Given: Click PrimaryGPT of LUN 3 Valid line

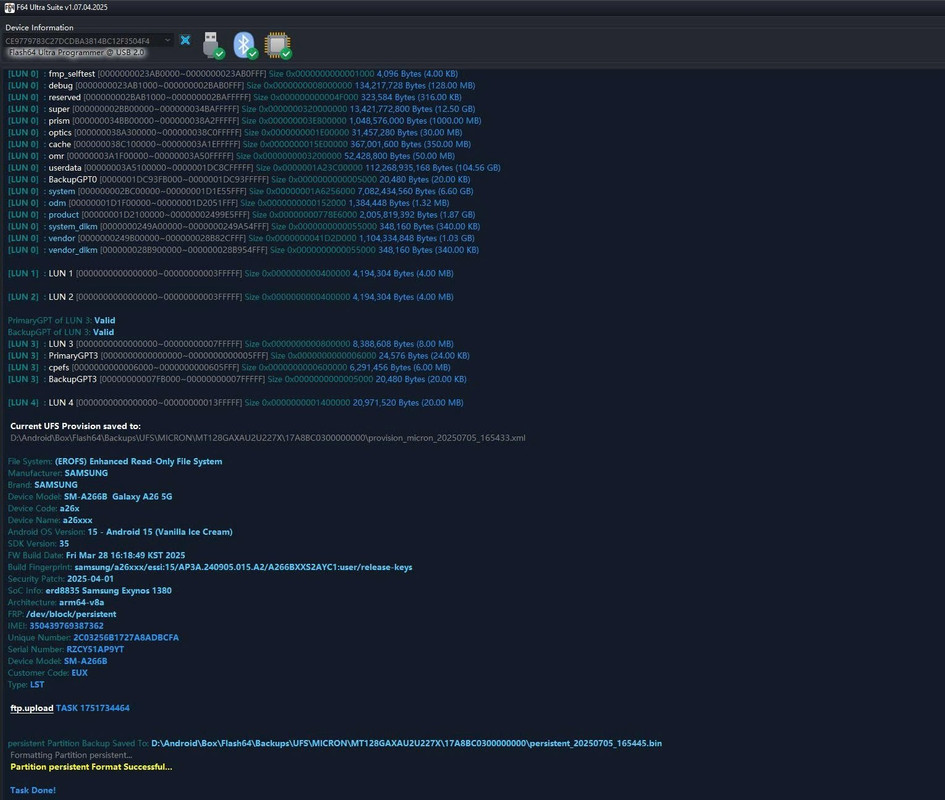Looking at the screenshot, I should pos(61,320).
